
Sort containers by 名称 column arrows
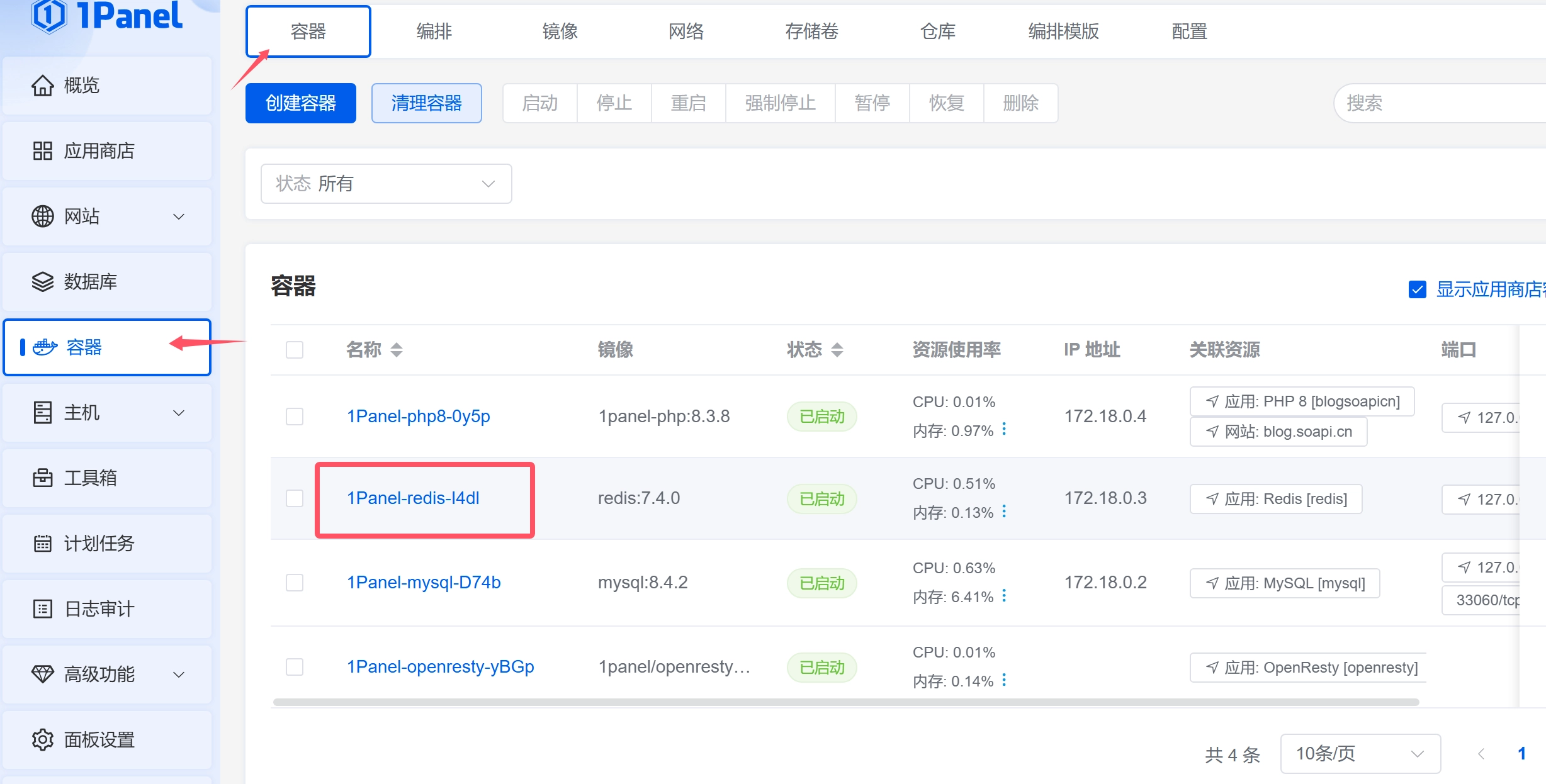click(396, 350)
